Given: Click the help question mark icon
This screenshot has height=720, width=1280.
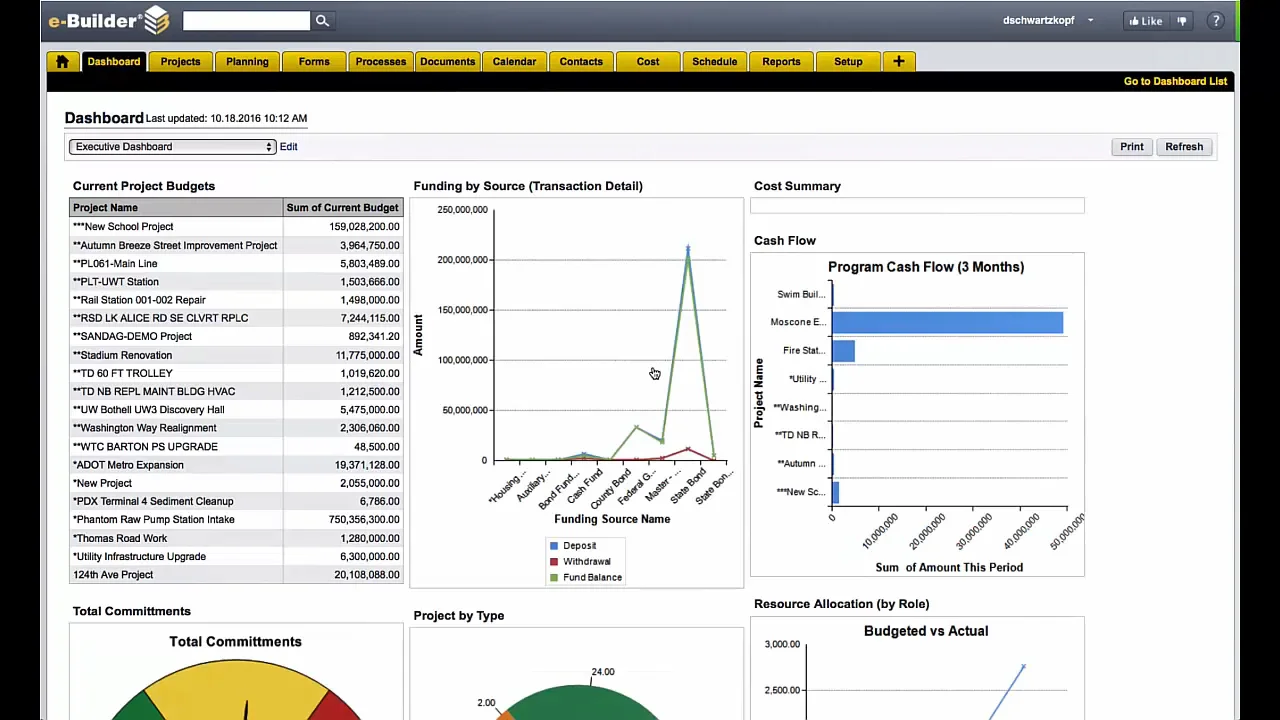Looking at the screenshot, I should 1216,21.
